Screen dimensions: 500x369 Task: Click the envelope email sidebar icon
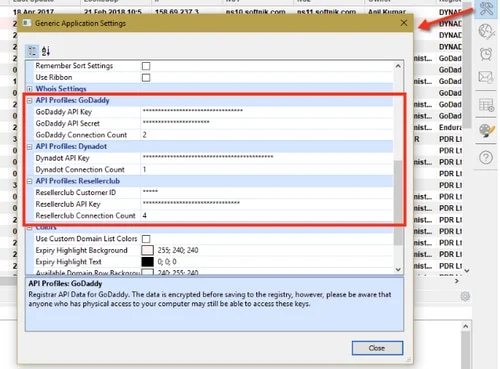(486, 77)
